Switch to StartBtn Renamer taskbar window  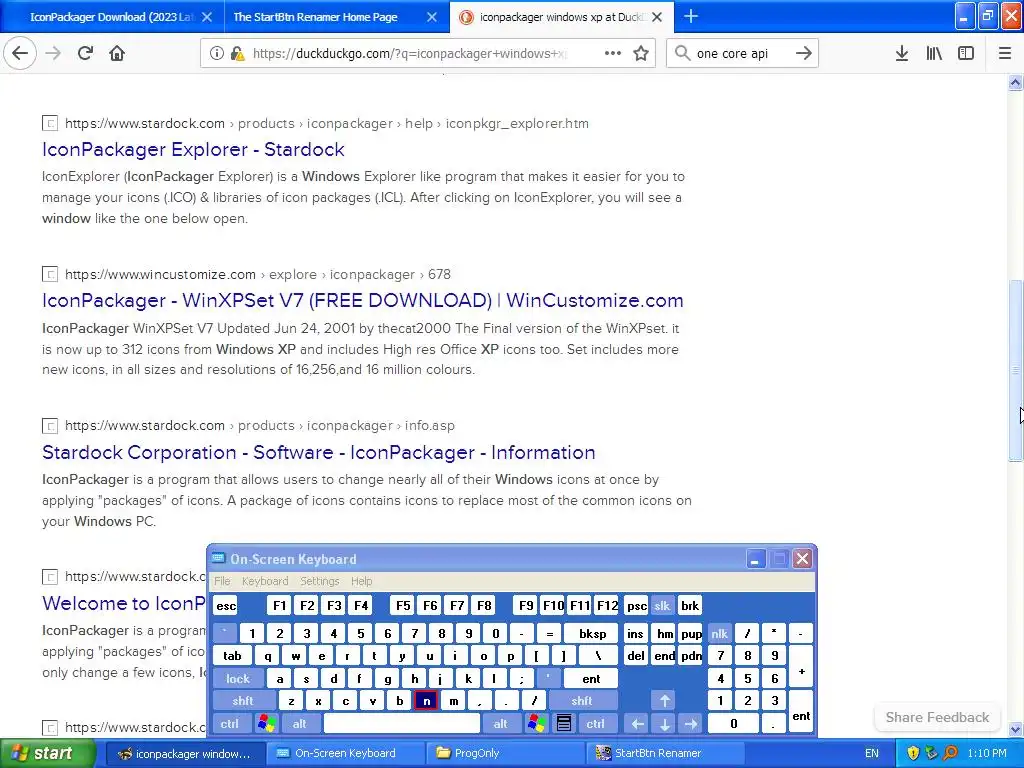tap(666, 753)
